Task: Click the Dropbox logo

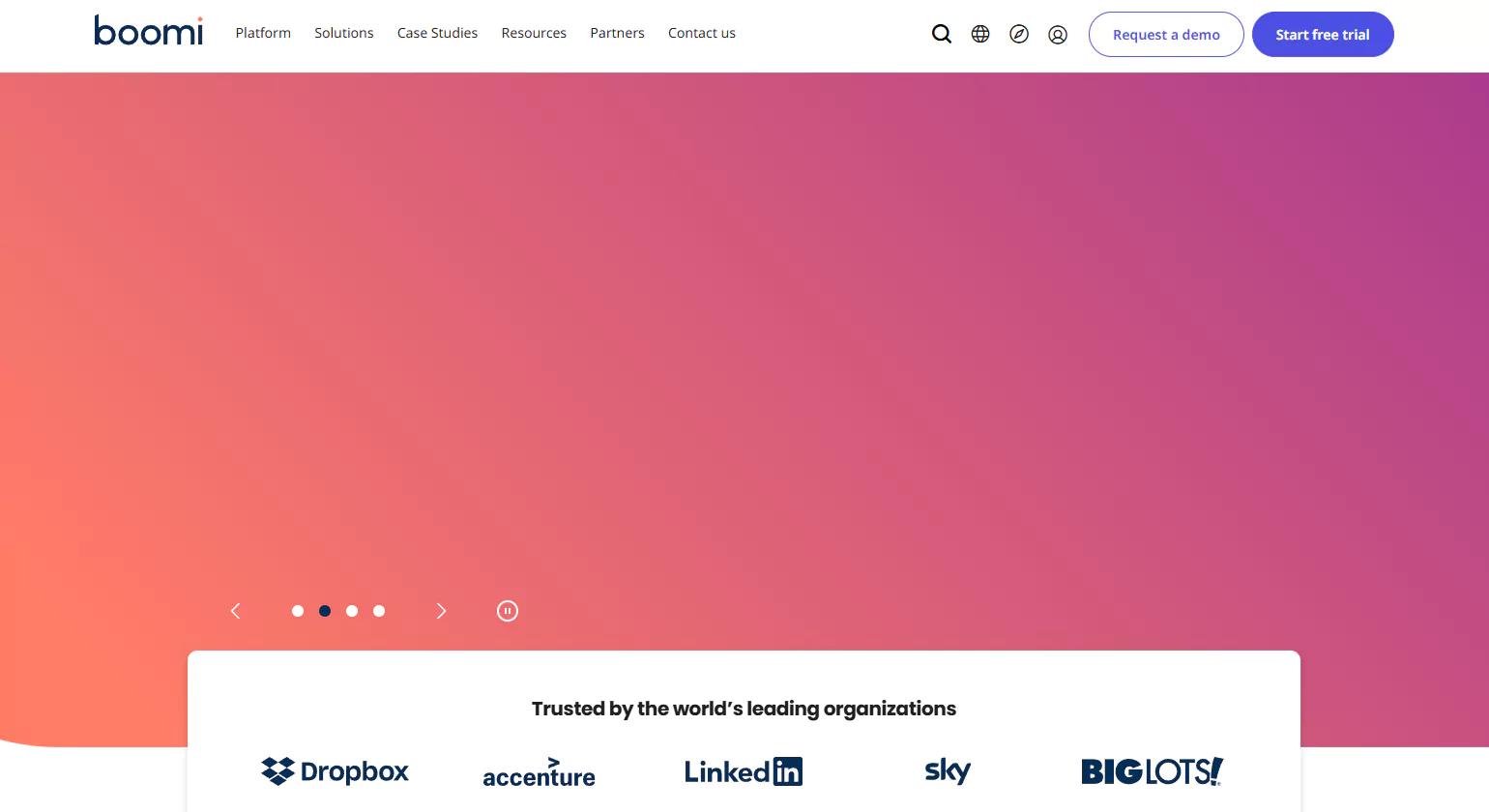Action: pyautogui.click(x=335, y=771)
